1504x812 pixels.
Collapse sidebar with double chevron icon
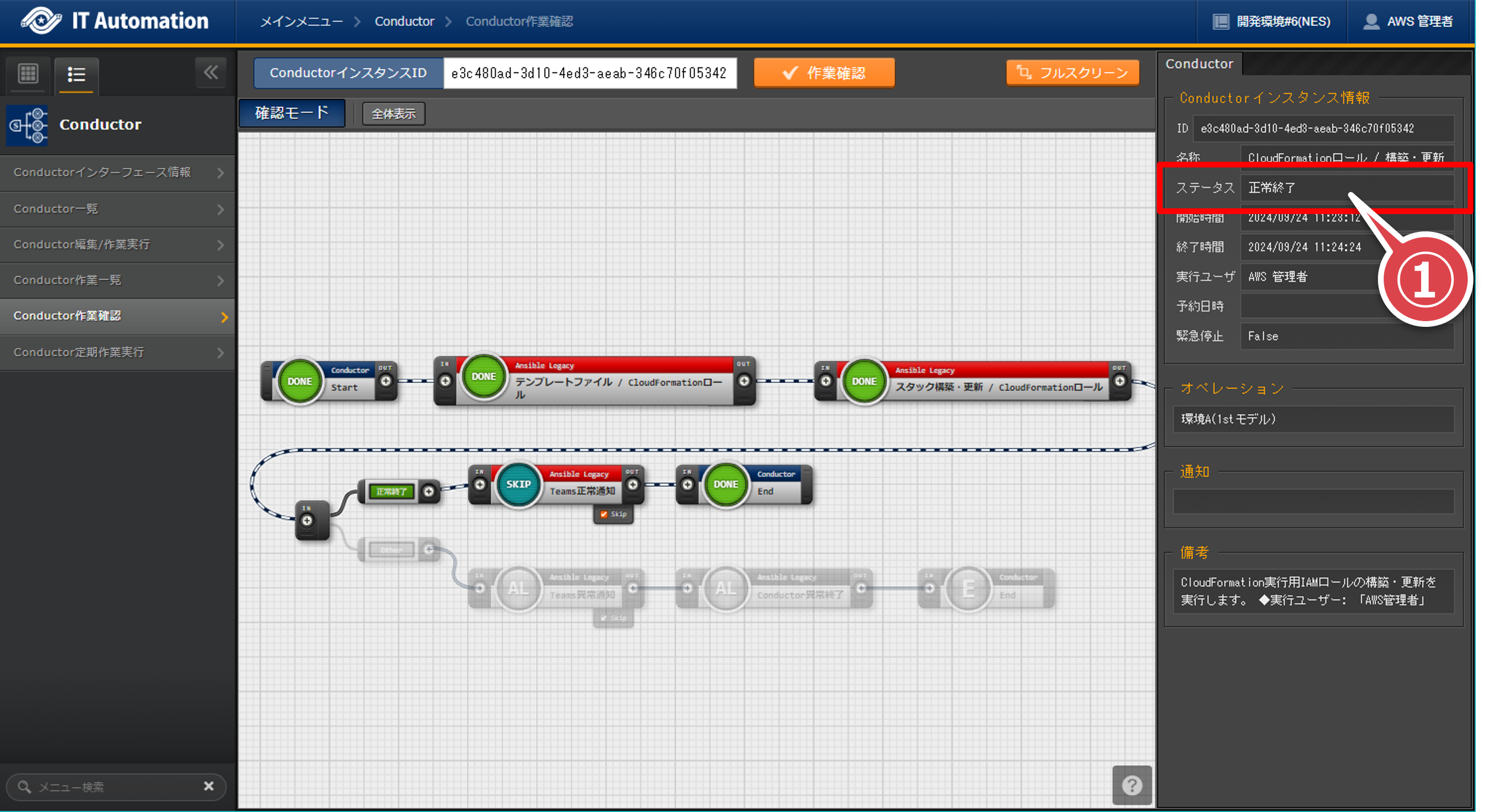(x=211, y=73)
